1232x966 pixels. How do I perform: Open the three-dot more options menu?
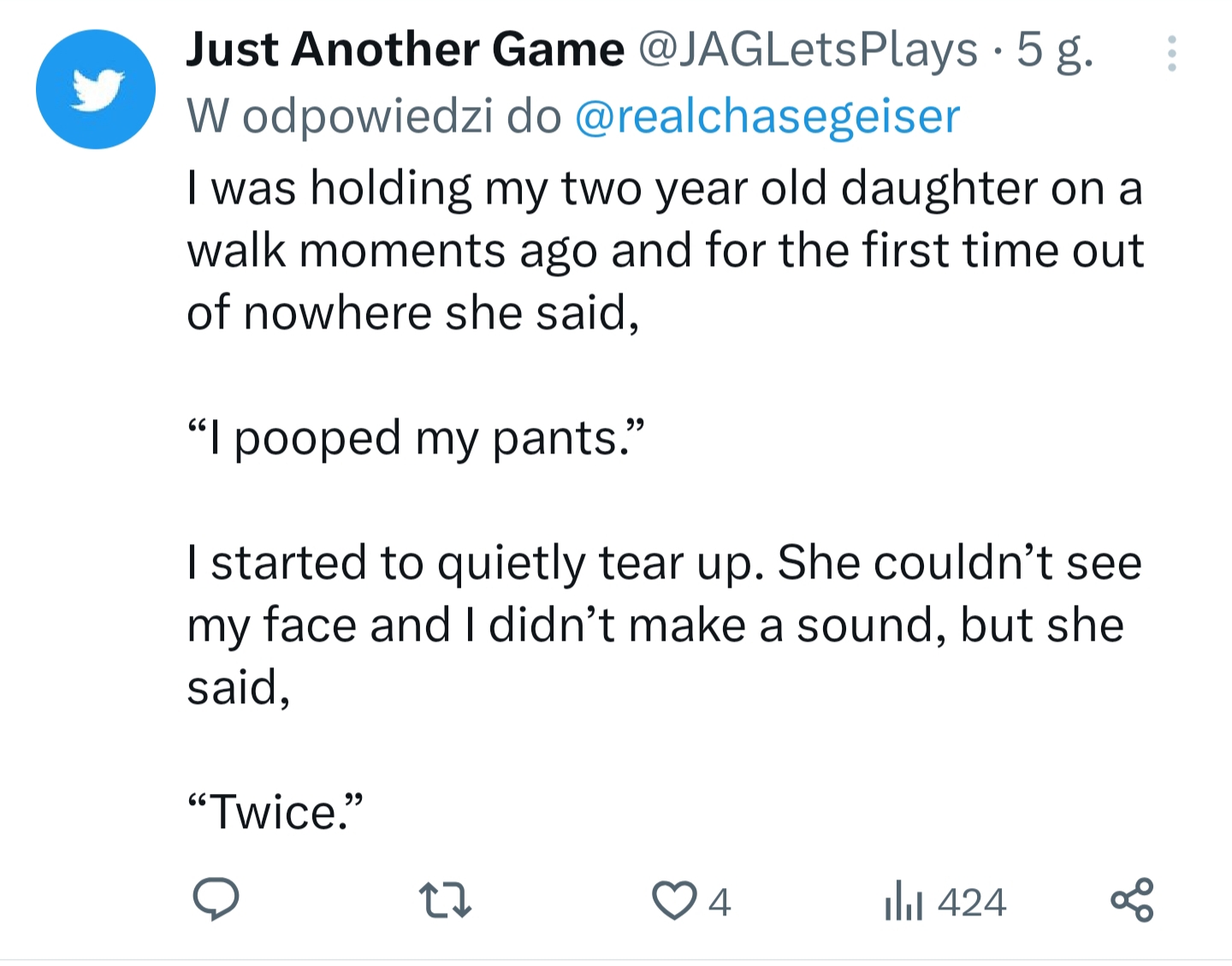point(1172,54)
